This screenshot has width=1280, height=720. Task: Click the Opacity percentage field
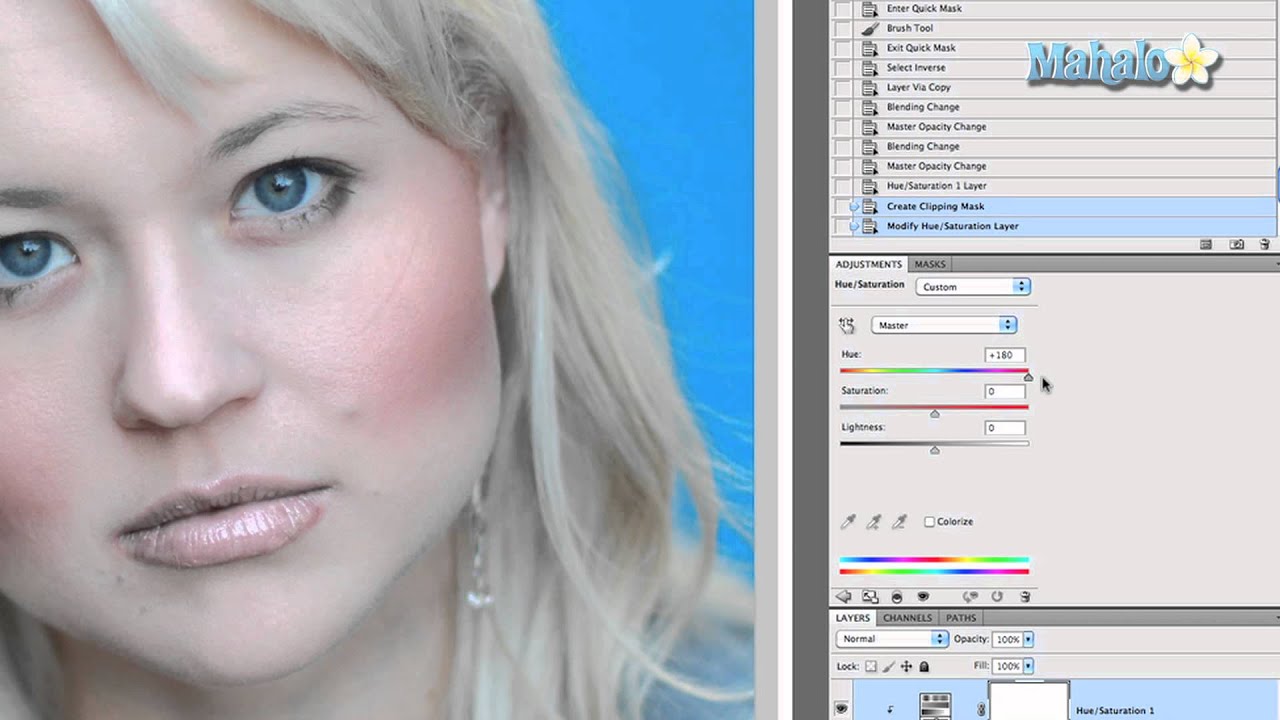[x=1008, y=639]
